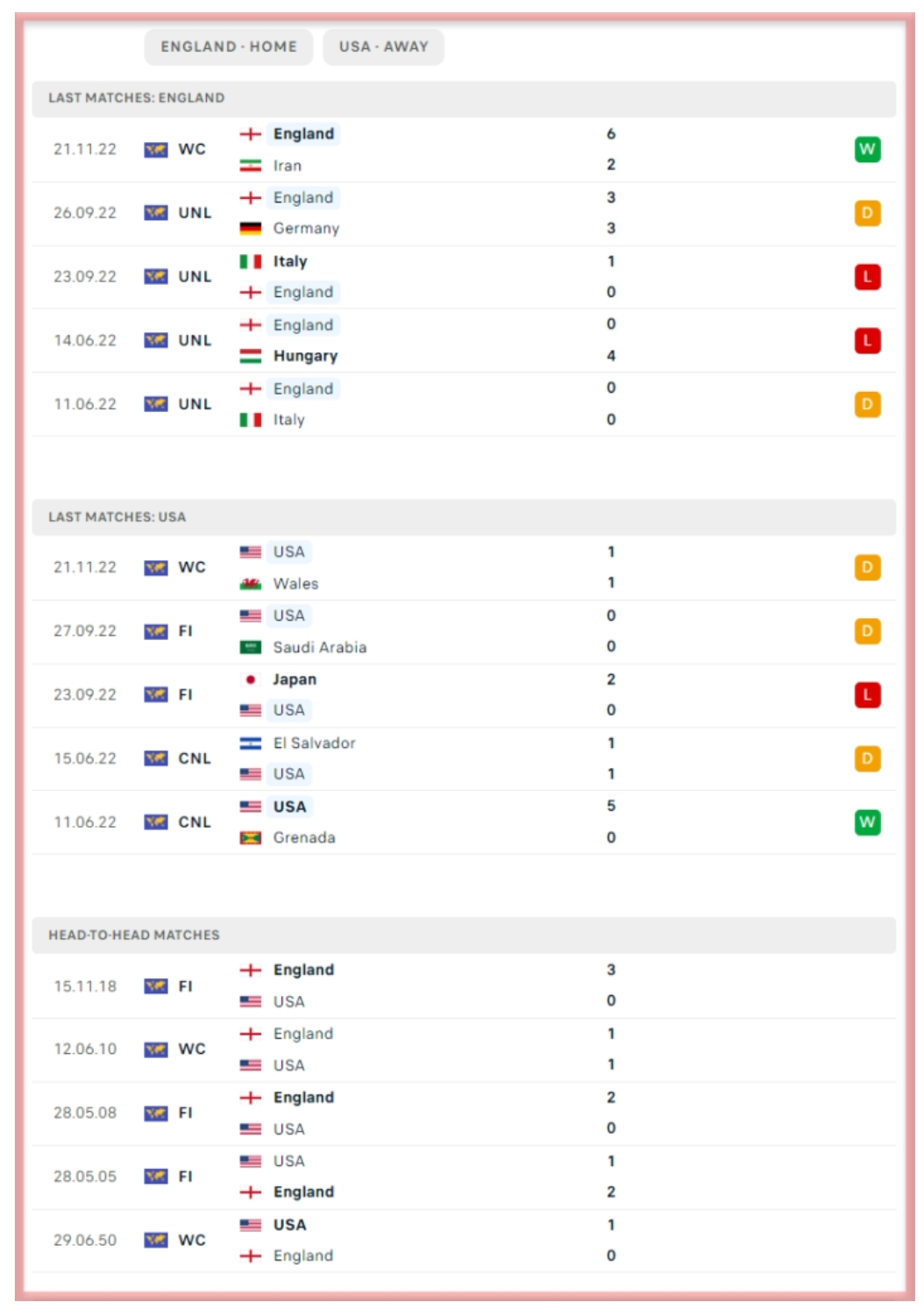The image size is (924, 1316).
Task: Click the orange D badge for USA vs Wales
Action: click(x=867, y=568)
